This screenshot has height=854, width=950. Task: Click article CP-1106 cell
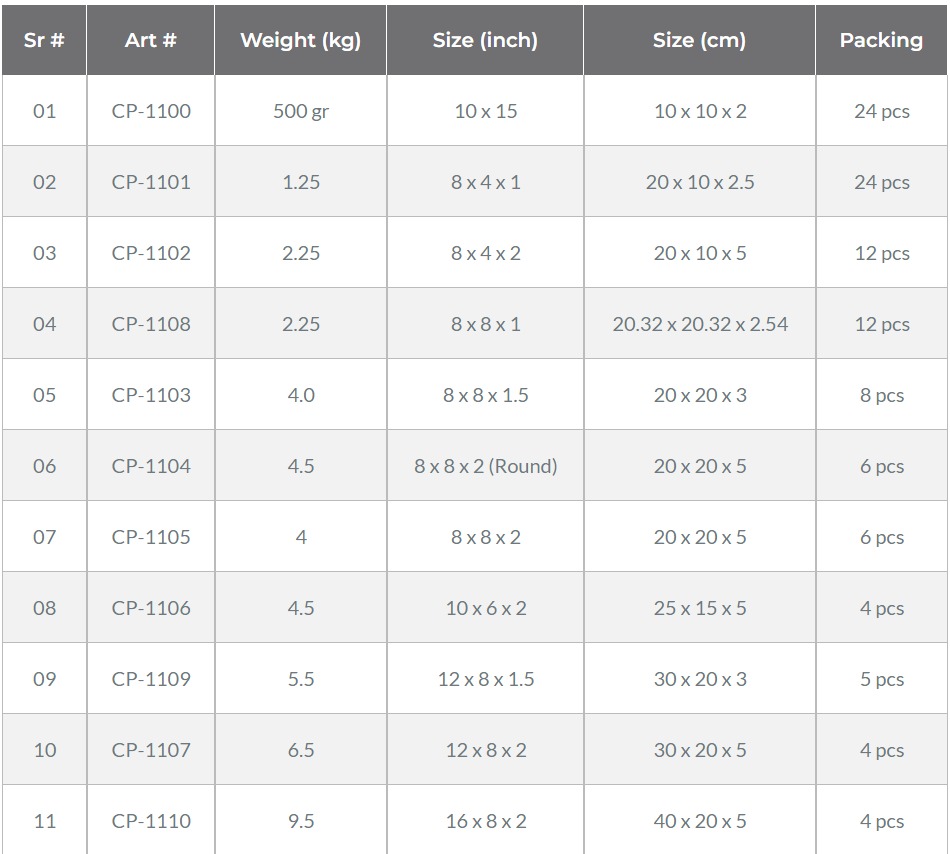[151, 608]
